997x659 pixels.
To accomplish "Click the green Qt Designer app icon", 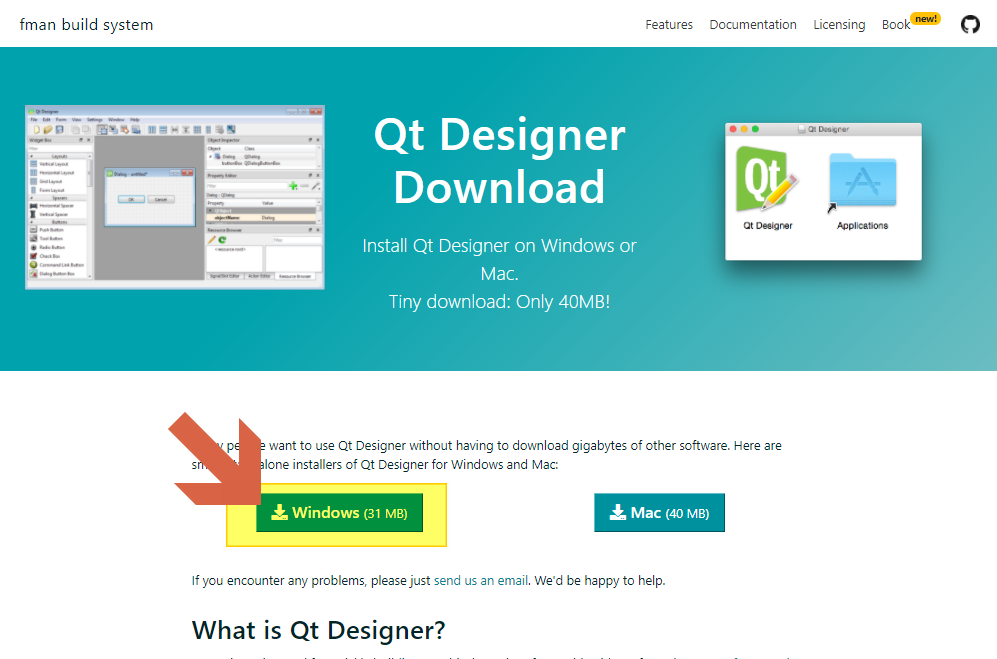I will tap(767, 180).
